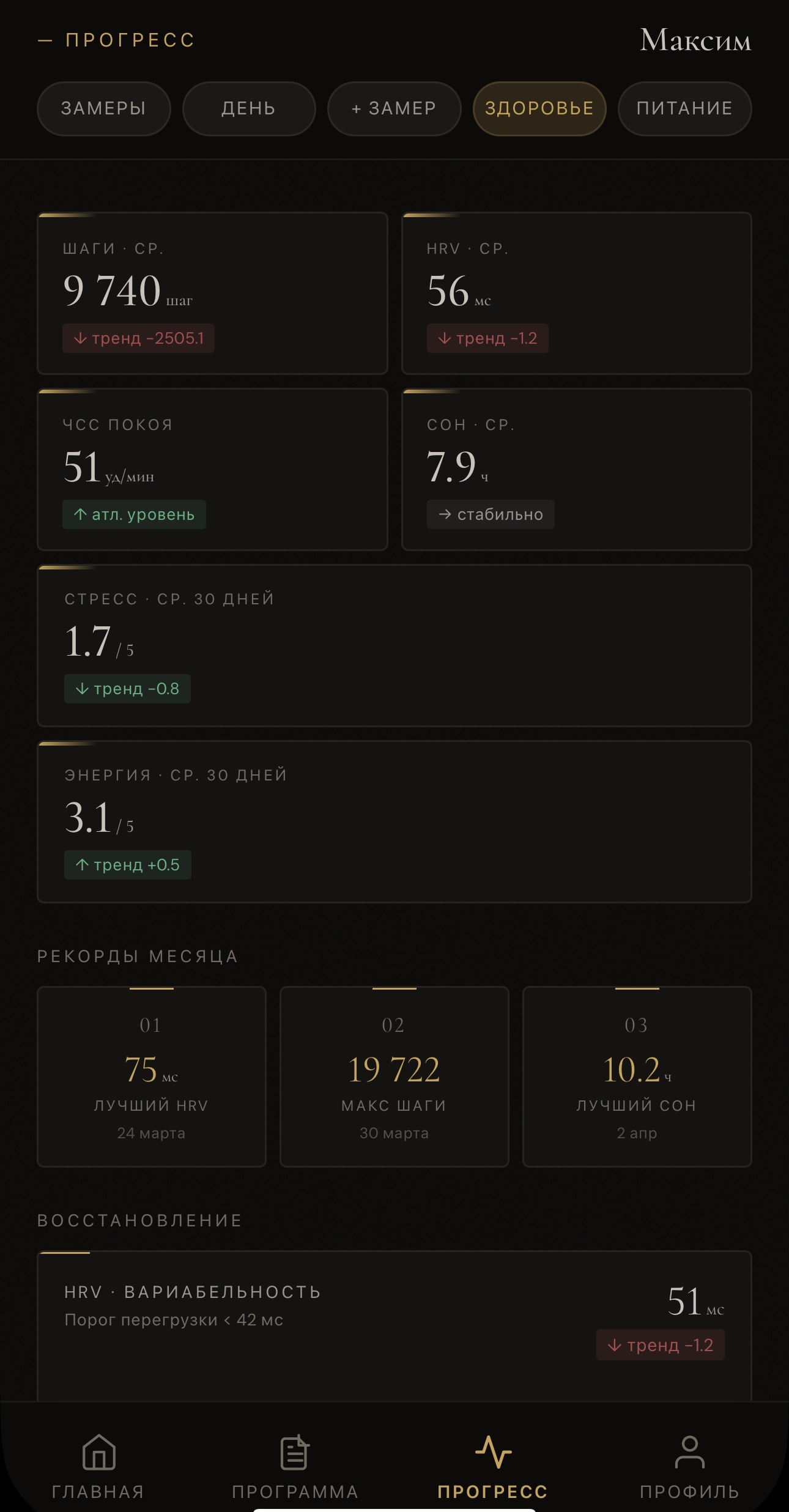
Task: Open the Программа document icon
Action: point(295,1452)
